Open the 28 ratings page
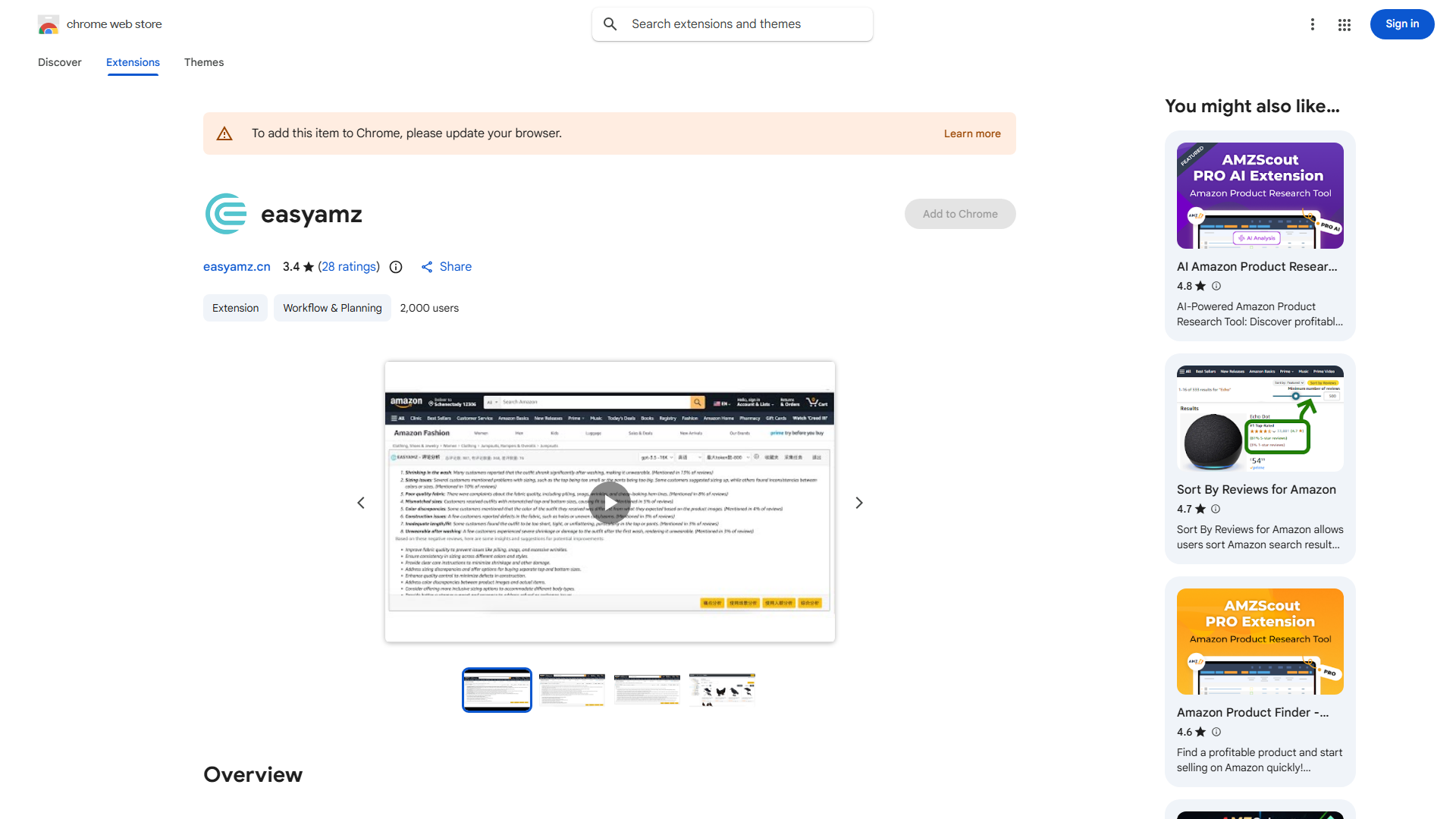1456x819 pixels. point(349,267)
